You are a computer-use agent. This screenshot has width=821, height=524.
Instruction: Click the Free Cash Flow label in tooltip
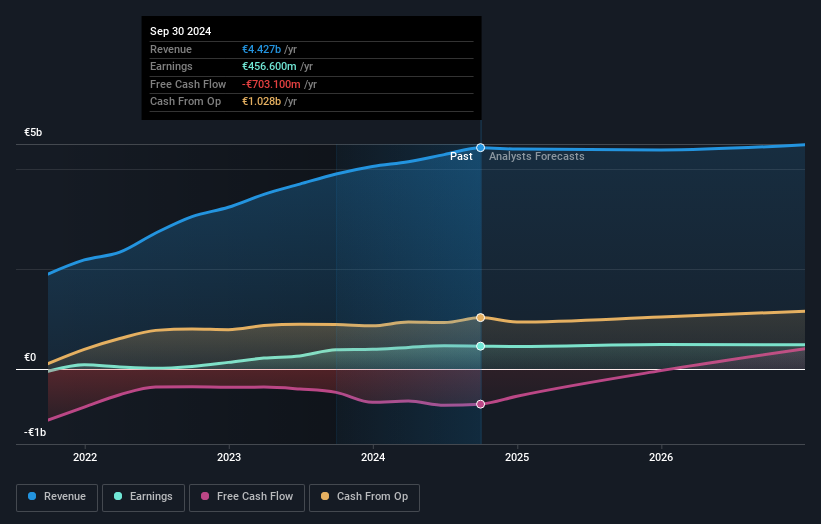tap(188, 84)
